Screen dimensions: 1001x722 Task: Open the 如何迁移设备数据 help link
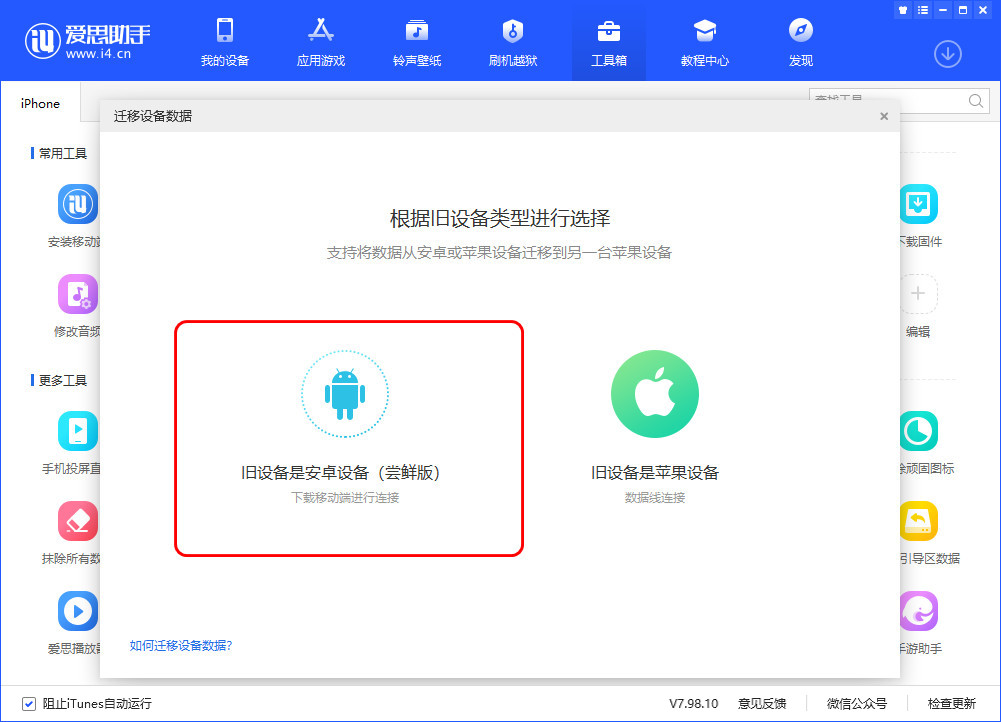tap(180, 646)
